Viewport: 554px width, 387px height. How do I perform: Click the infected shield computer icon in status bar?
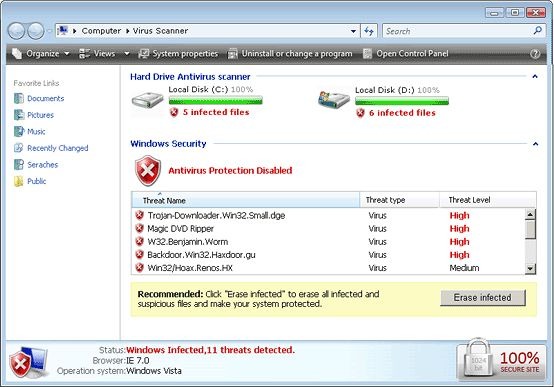click(28, 363)
